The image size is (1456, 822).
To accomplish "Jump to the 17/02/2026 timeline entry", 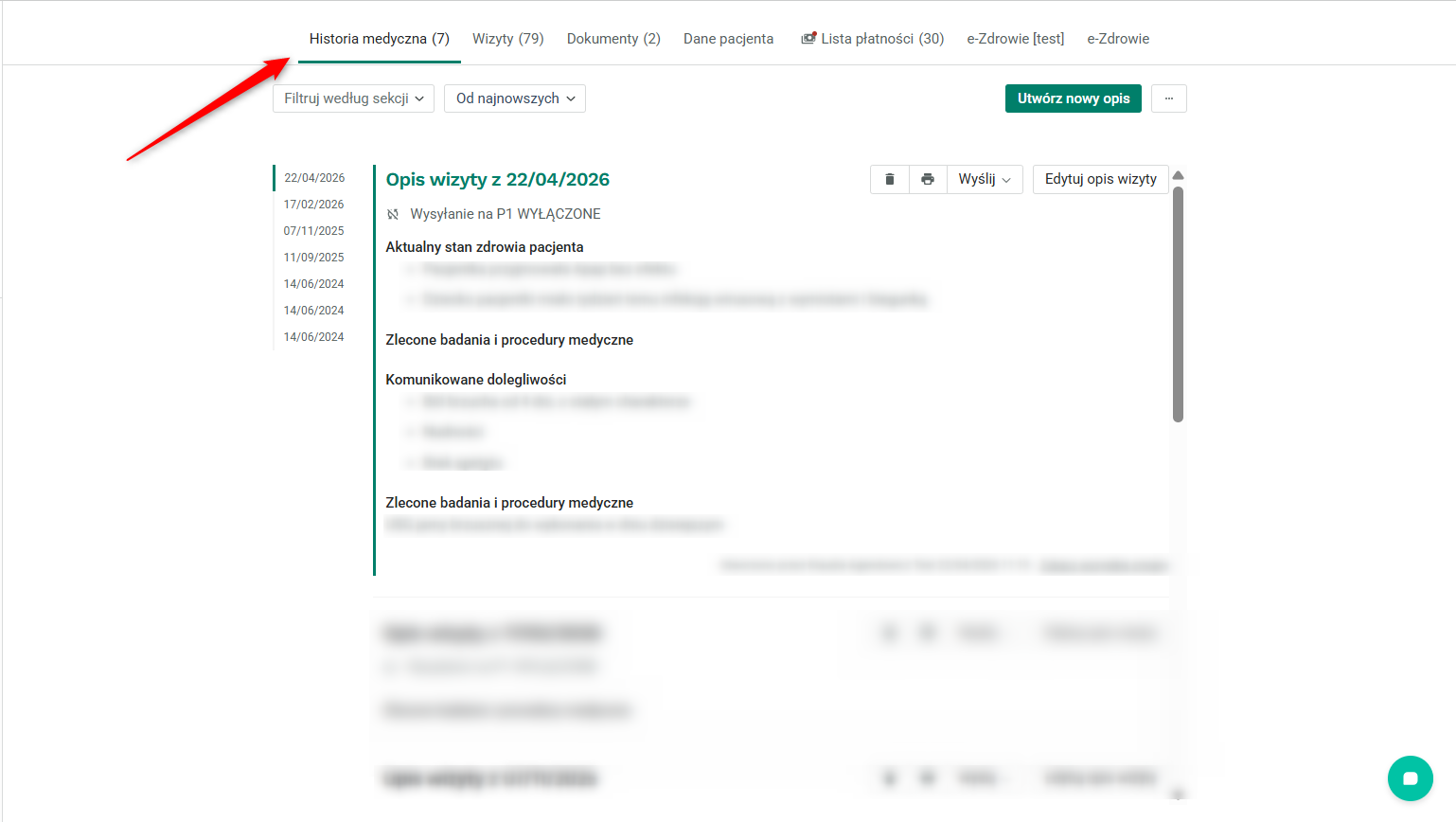I will 314,205.
